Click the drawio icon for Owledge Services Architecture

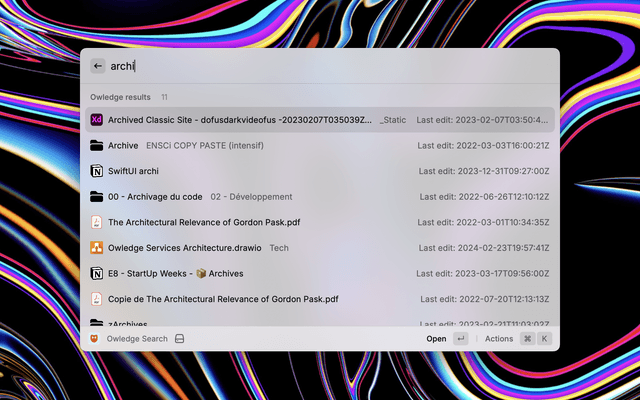click(97, 248)
